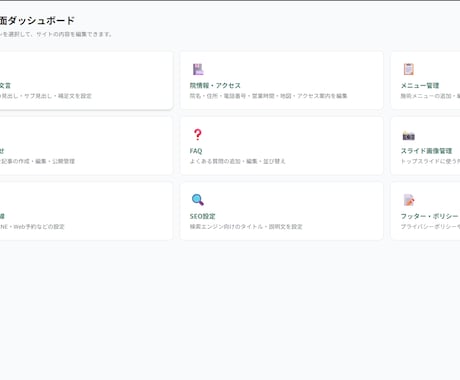Open the SEO設定 magnifying glass icon
The height and width of the screenshot is (380, 460).
[x=198, y=200]
